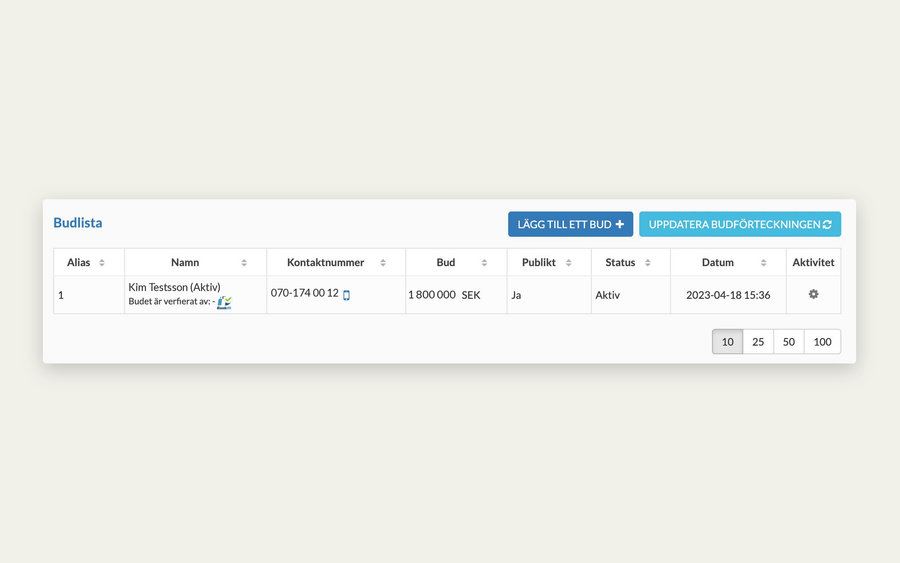This screenshot has width=900, height=563.
Task: Click the BankID verification icon
Action: (224, 302)
